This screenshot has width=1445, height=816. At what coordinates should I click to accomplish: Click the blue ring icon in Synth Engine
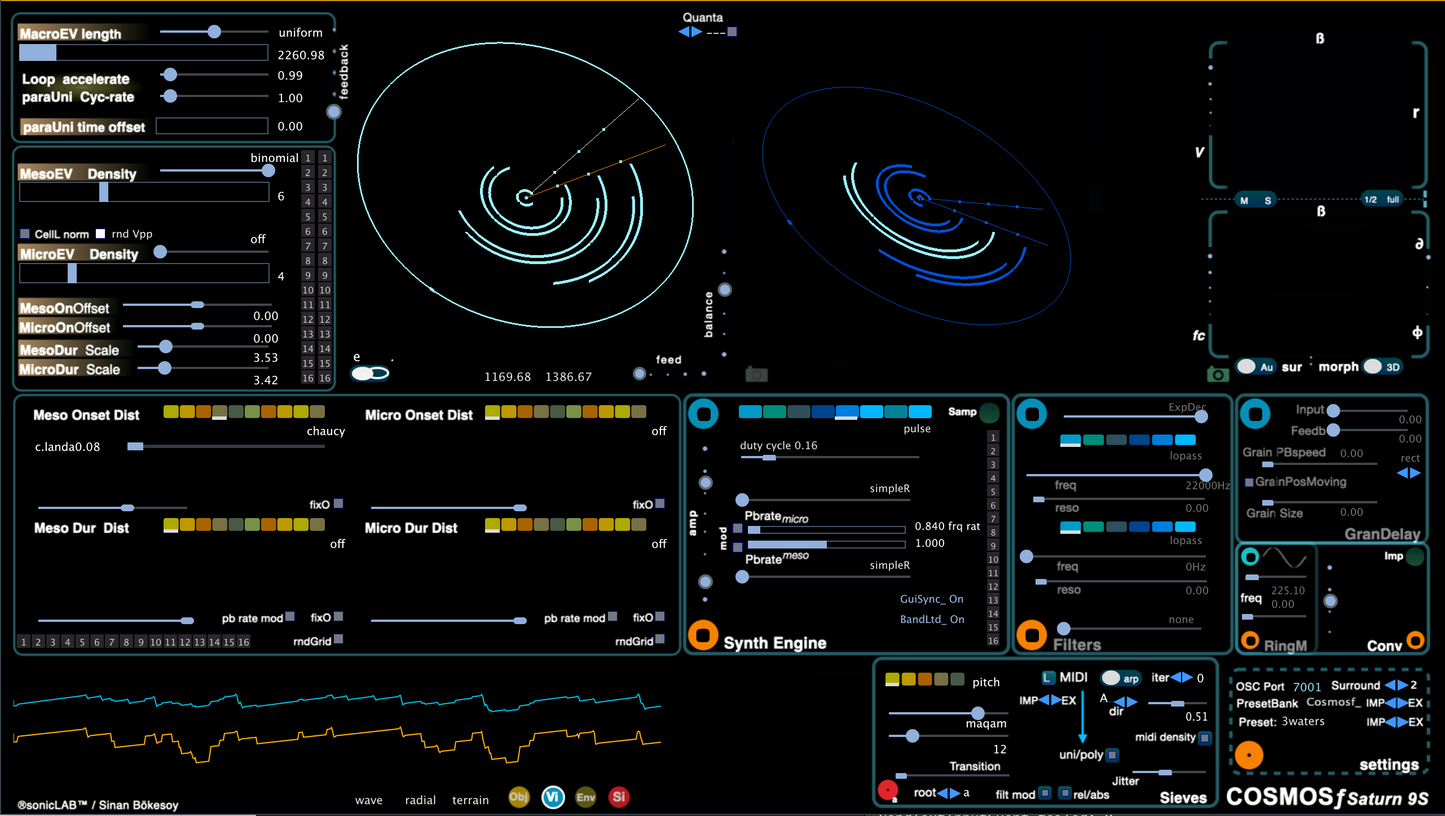(703, 413)
